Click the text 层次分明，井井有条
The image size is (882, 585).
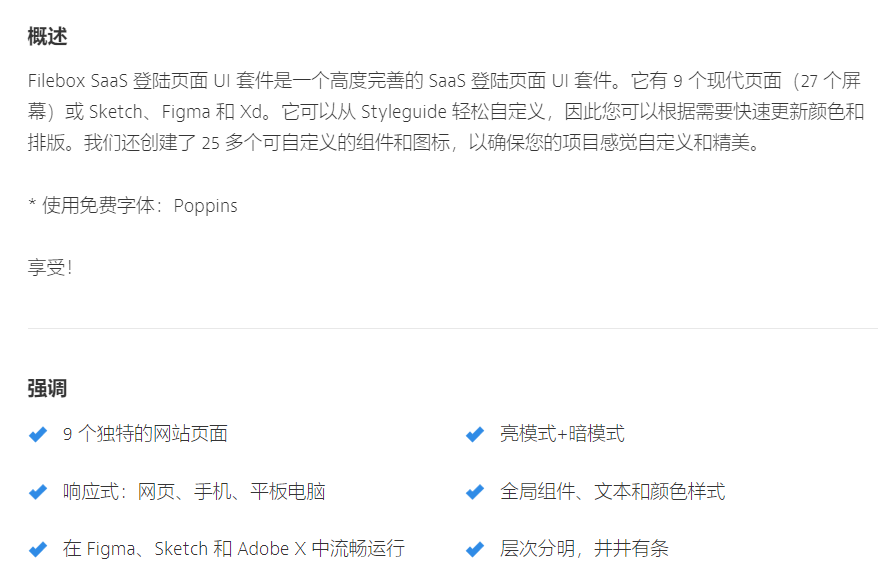(584, 548)
